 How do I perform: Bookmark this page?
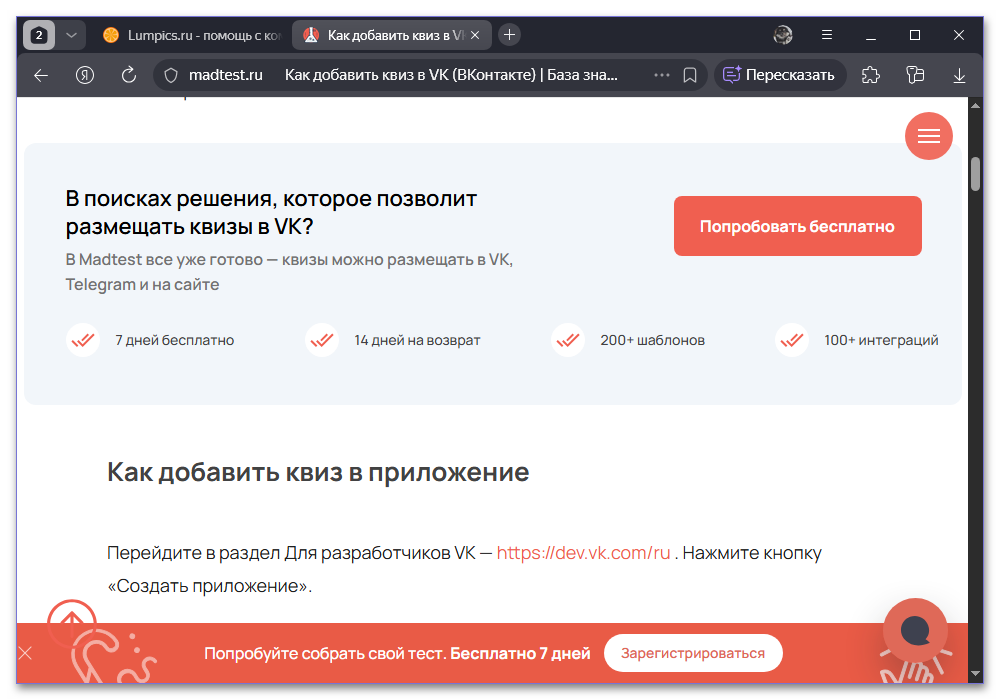point(689,75)
